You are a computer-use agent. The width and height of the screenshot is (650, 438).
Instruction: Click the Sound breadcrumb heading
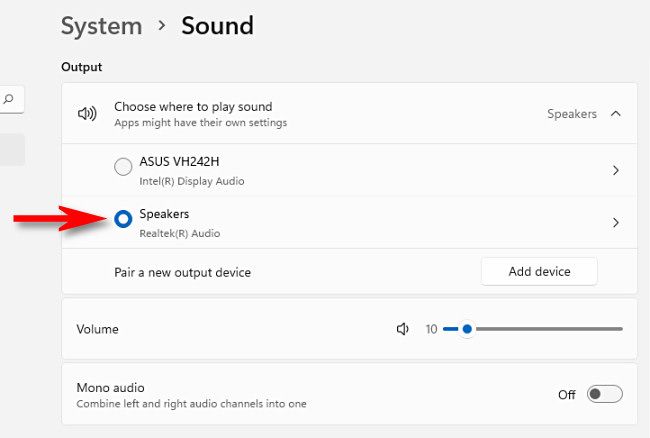pyautogui.click(x=217, y=26)
